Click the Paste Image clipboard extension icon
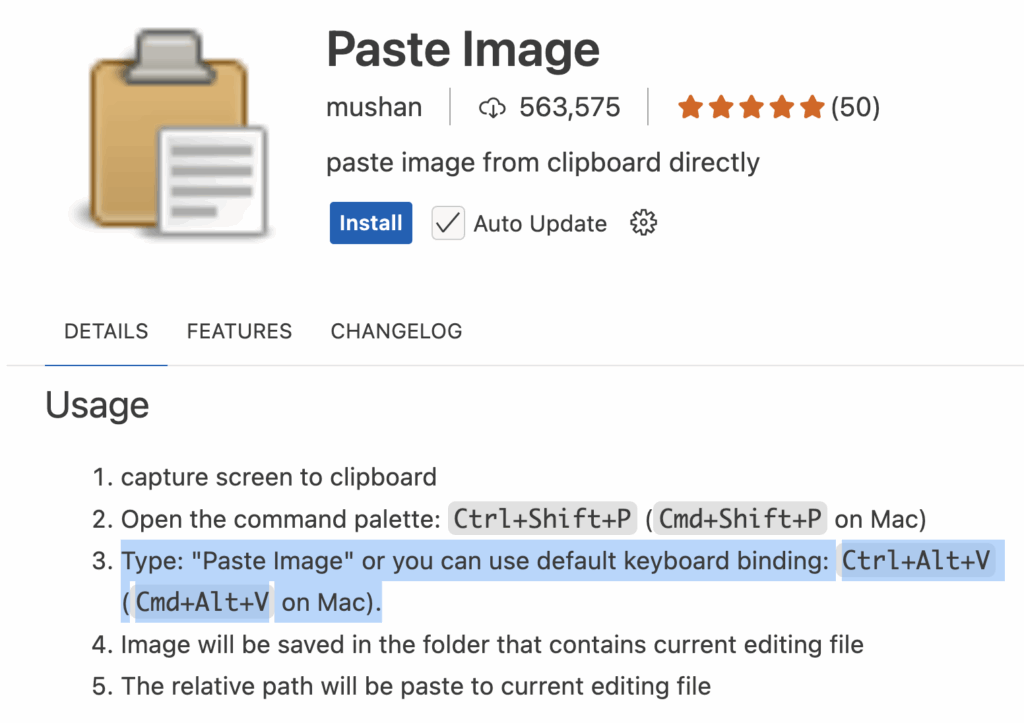This screenshot has width=1024, height=723. click(x=171, y=133)
